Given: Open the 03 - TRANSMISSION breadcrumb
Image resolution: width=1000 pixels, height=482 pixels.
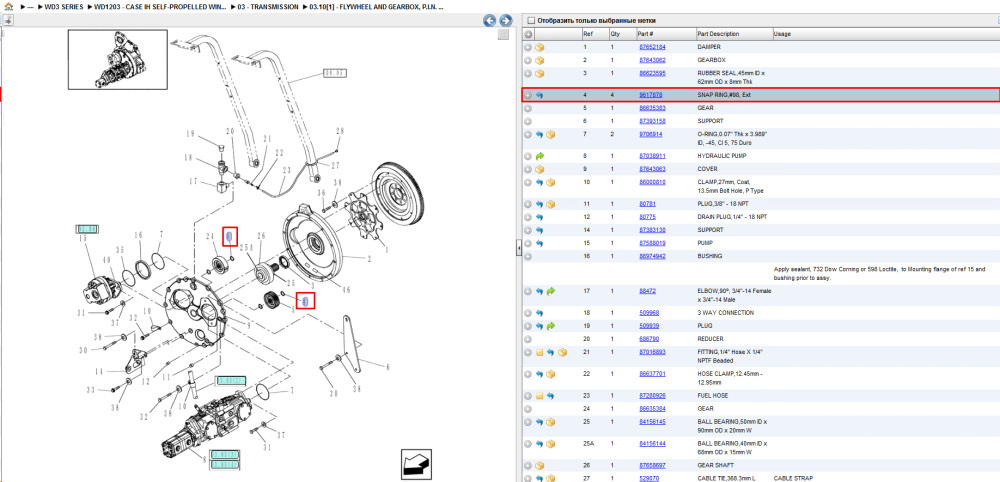Looking at the screenshot, I should coord(268,6).
